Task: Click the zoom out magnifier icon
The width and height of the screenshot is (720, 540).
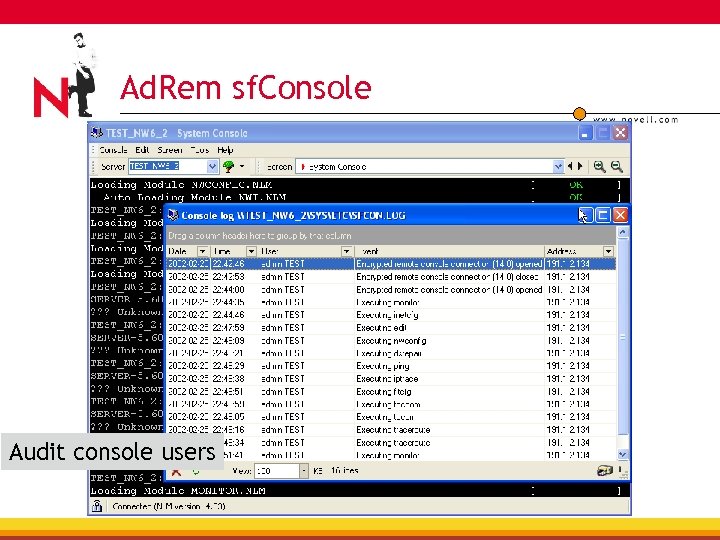Action: [617, 166]
